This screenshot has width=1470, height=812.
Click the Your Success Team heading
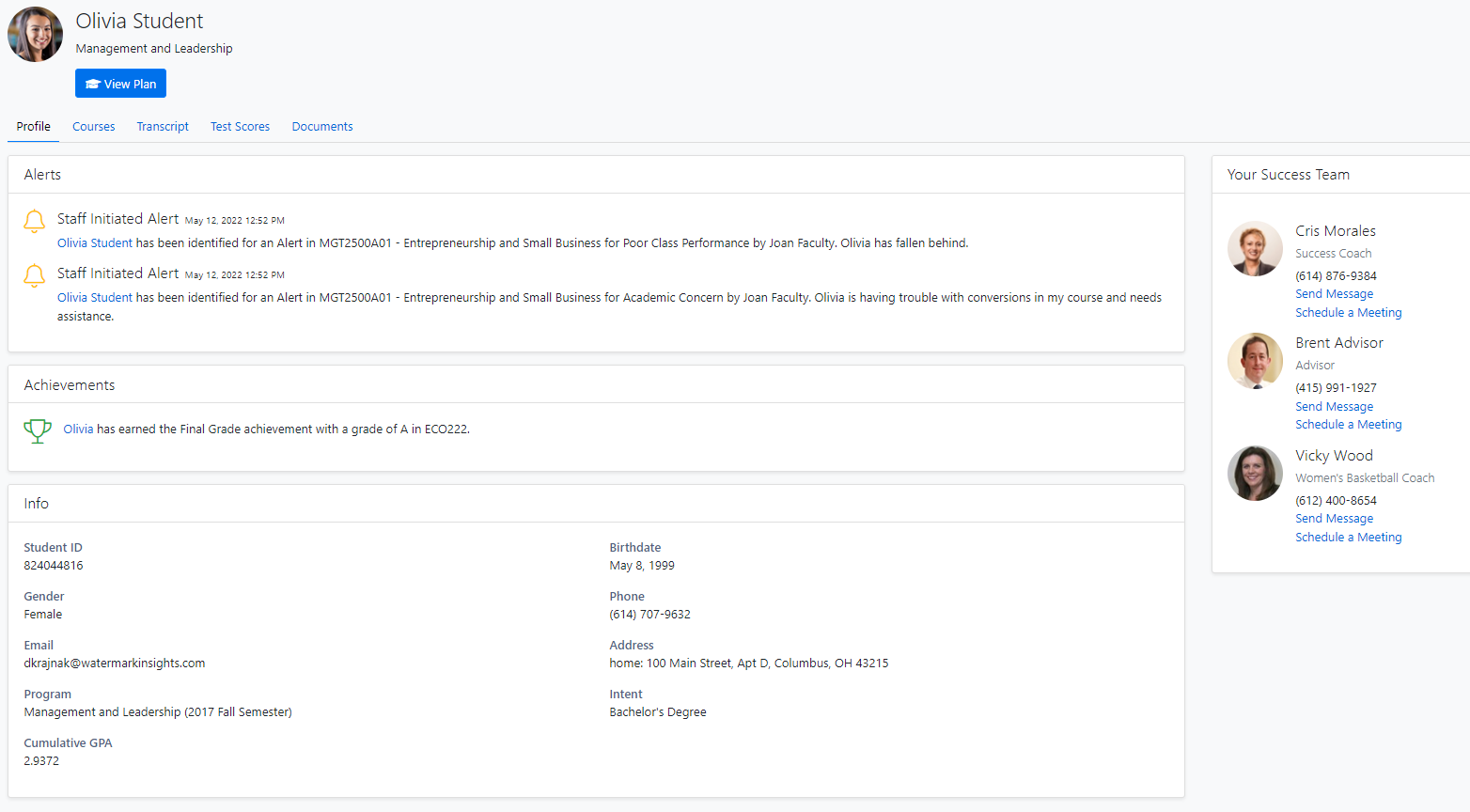1289,174
